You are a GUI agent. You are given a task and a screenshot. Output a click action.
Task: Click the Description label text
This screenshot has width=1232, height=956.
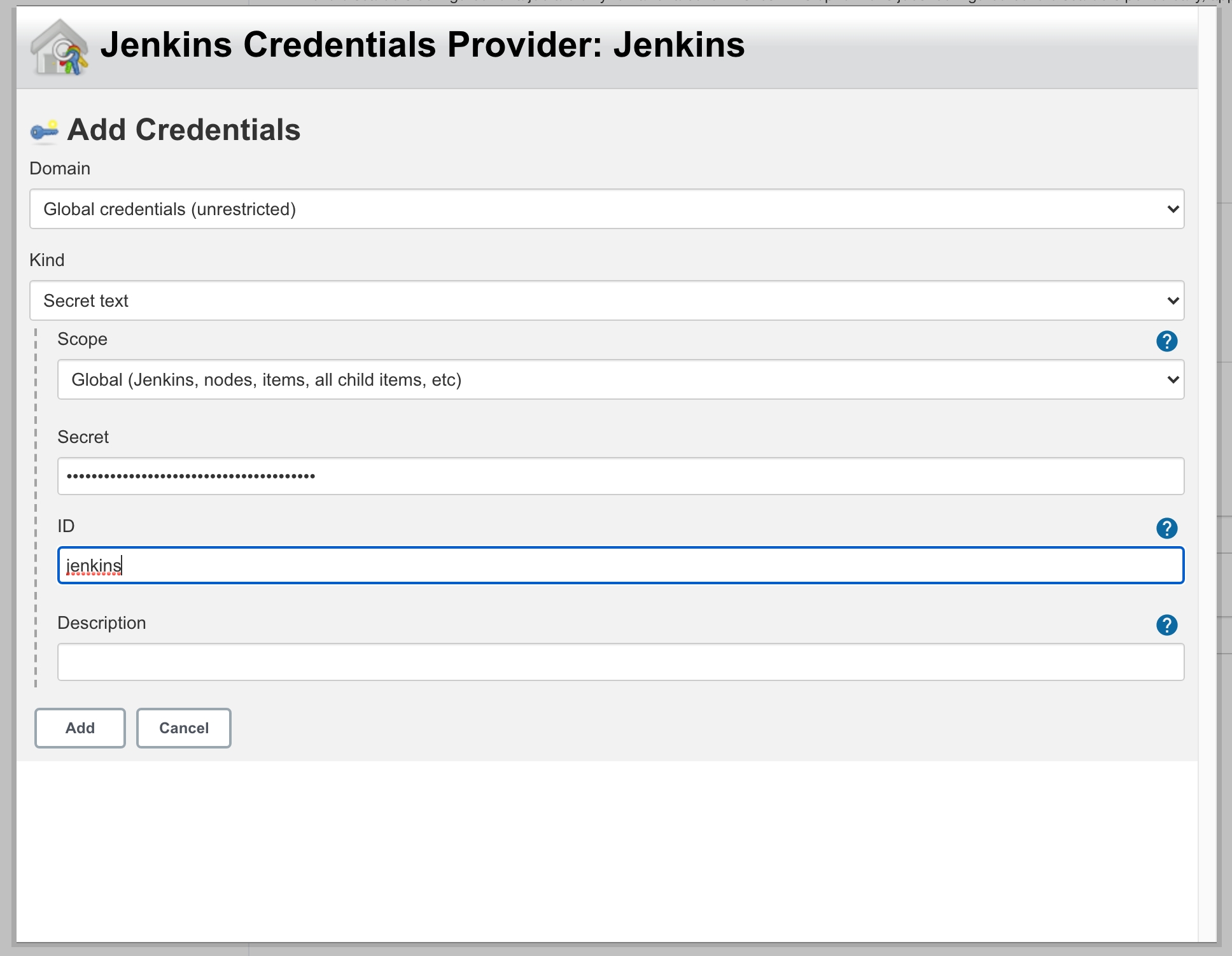point(102,622)
